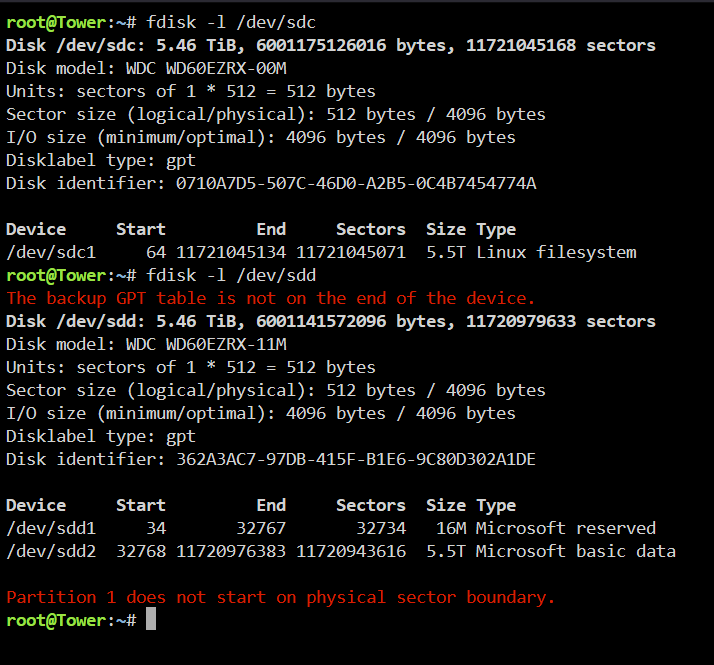Image resolution: width=714 pixels, height=665 pixels.
Task: Click the 'fdisk -l /dev/sdd' command text
Action: coord(231,276)
